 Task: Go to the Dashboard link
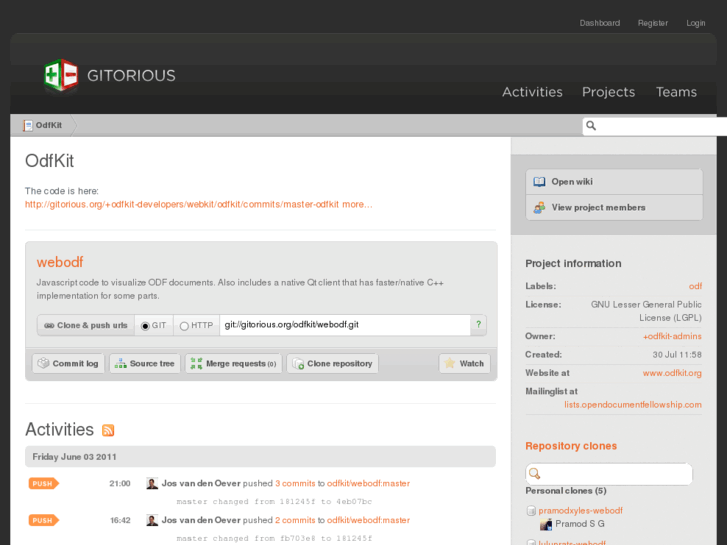(599, 23)
